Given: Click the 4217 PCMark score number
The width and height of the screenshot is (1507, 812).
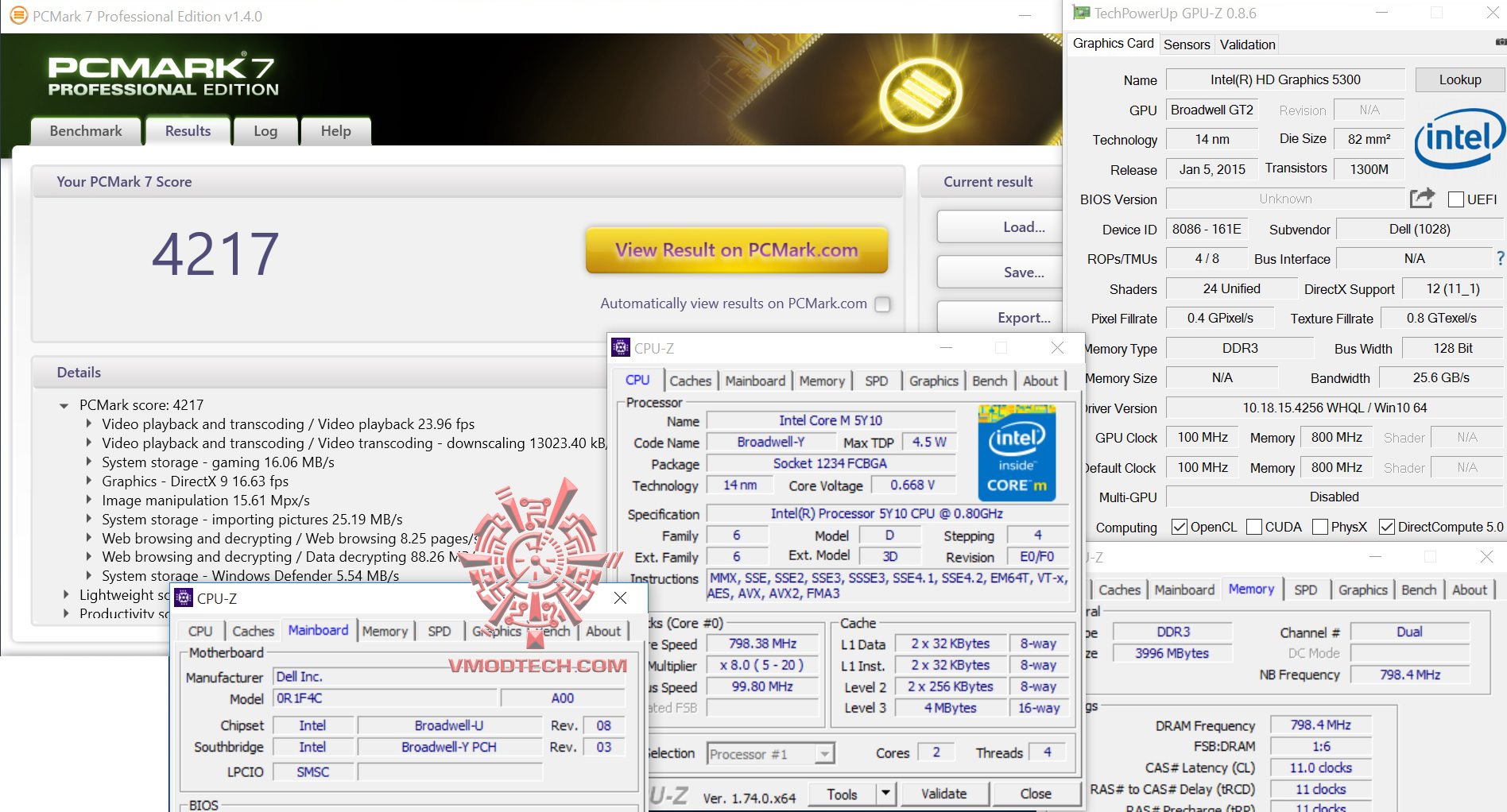Looking at the screenshot, I should coord(215,254).
